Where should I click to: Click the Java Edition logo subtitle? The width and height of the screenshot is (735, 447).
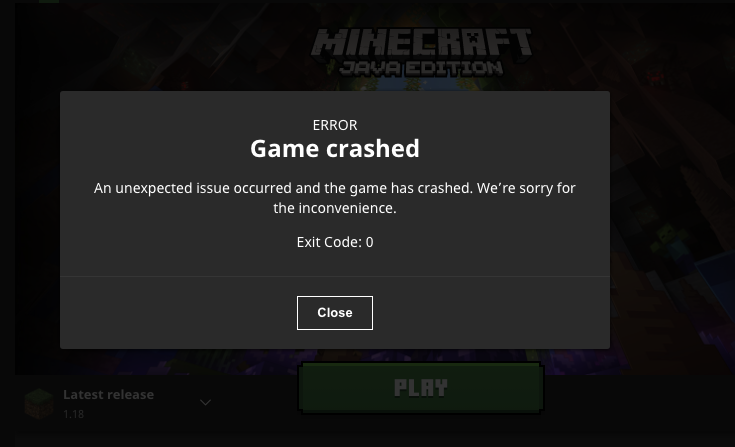(421, 68)
